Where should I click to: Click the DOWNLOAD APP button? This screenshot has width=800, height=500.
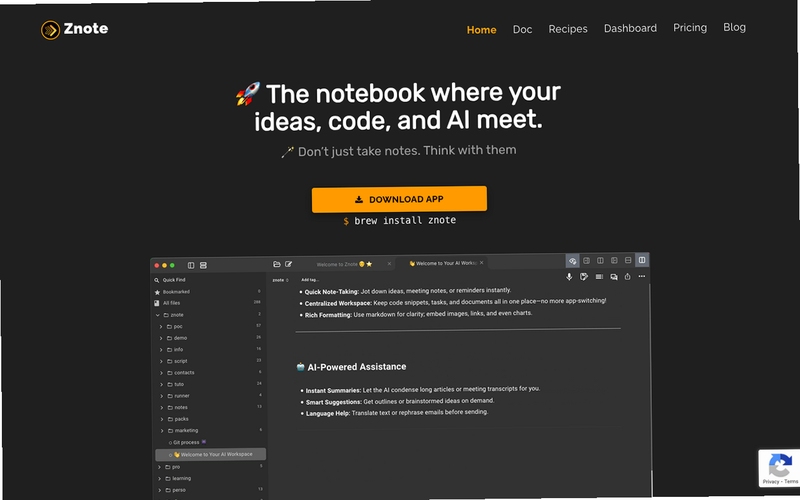pyautogui.click(x=399, y=199)
